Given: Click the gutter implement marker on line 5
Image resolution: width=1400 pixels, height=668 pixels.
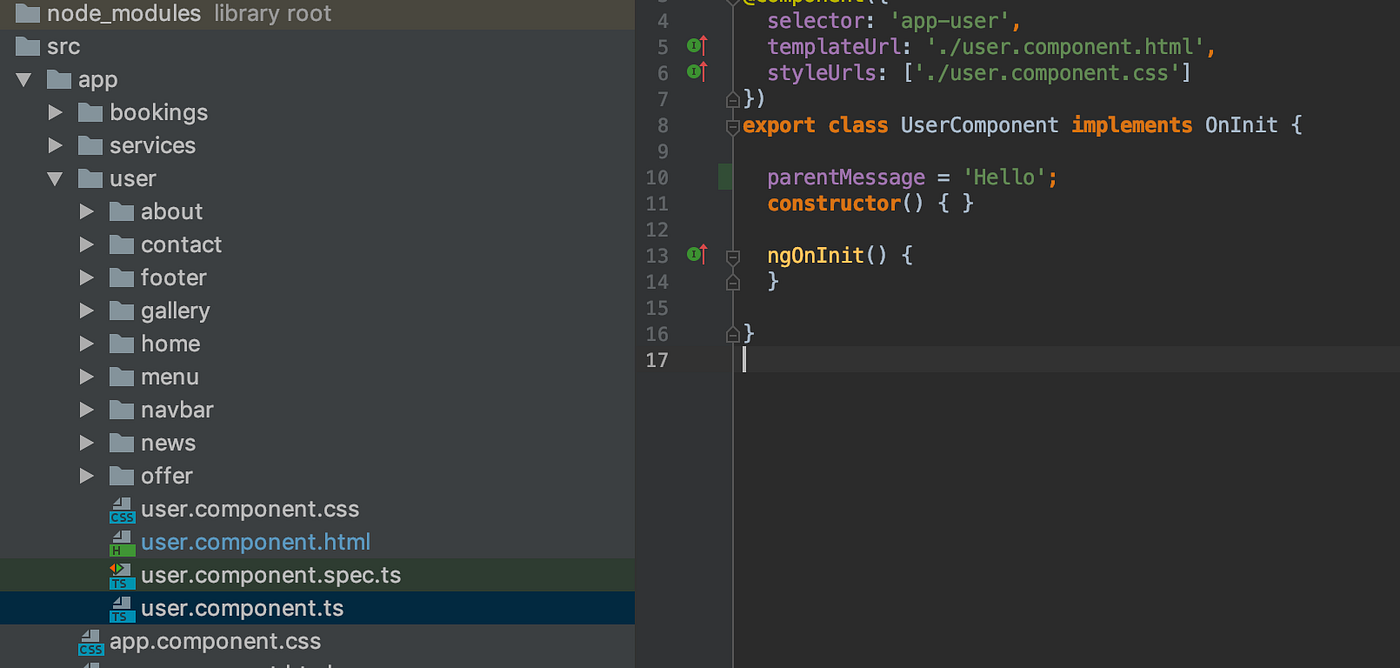Looking at the screenshot, I should (697, 46).
